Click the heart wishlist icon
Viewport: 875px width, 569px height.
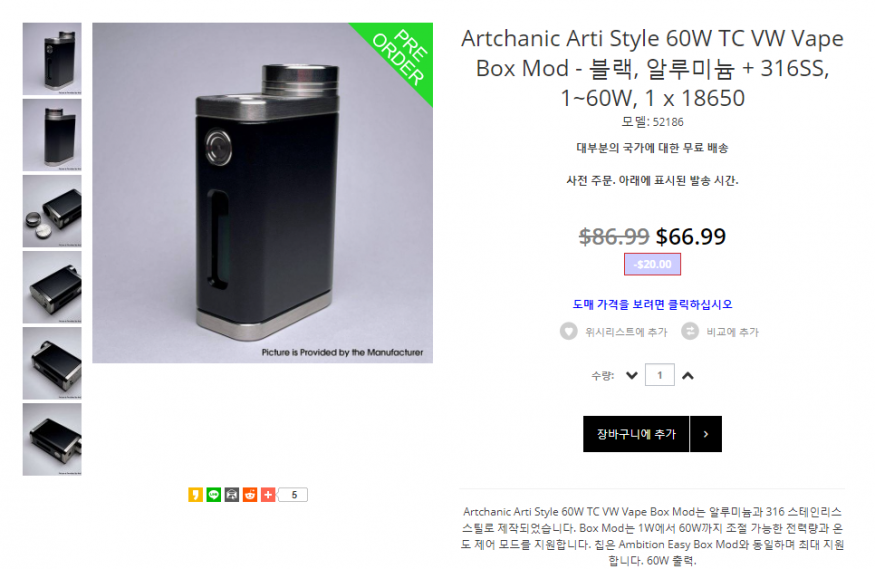point(569,331)
